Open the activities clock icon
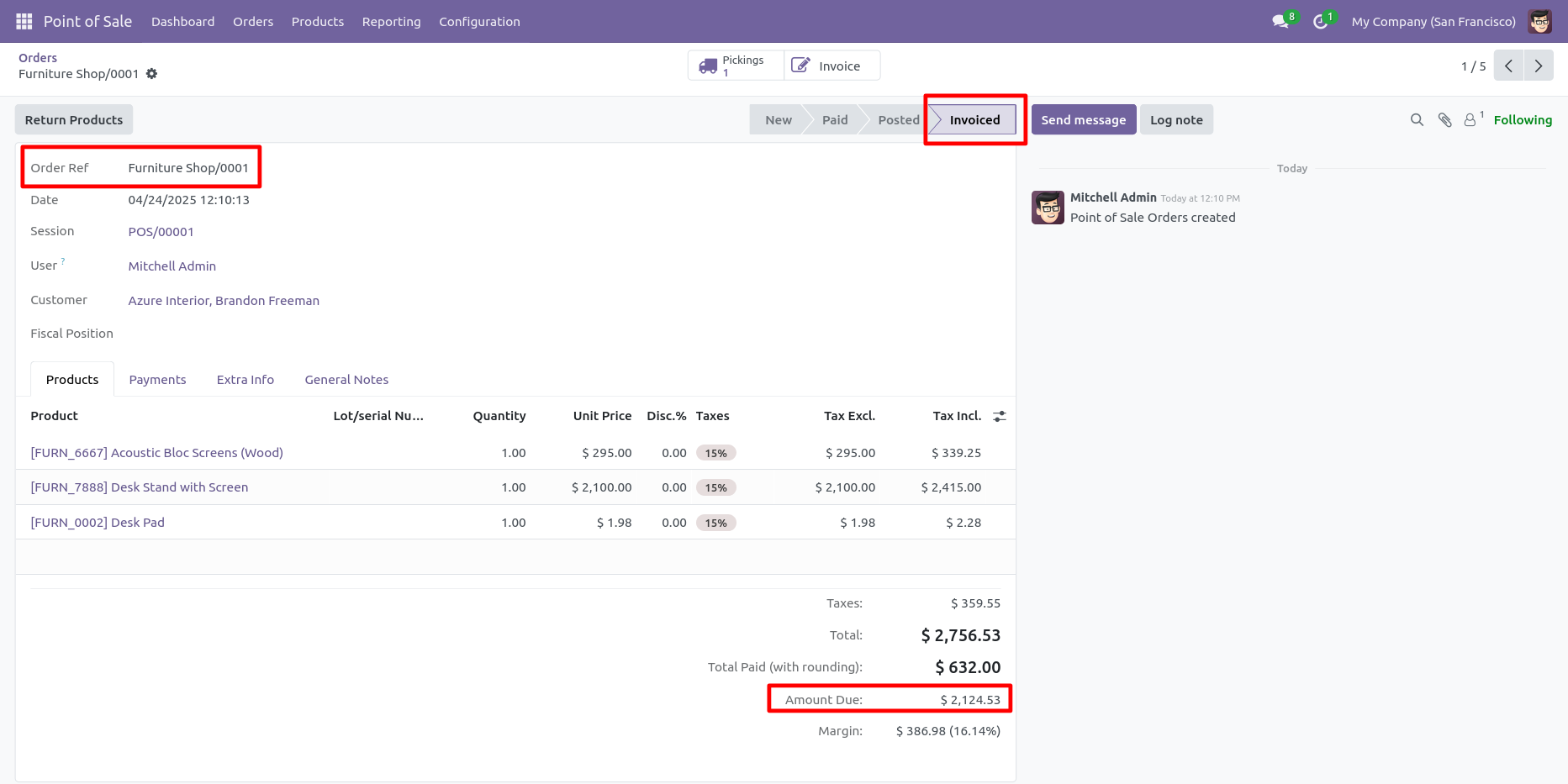The width and height of the screenshot is (1568, 784). (x=1322, y=21)
